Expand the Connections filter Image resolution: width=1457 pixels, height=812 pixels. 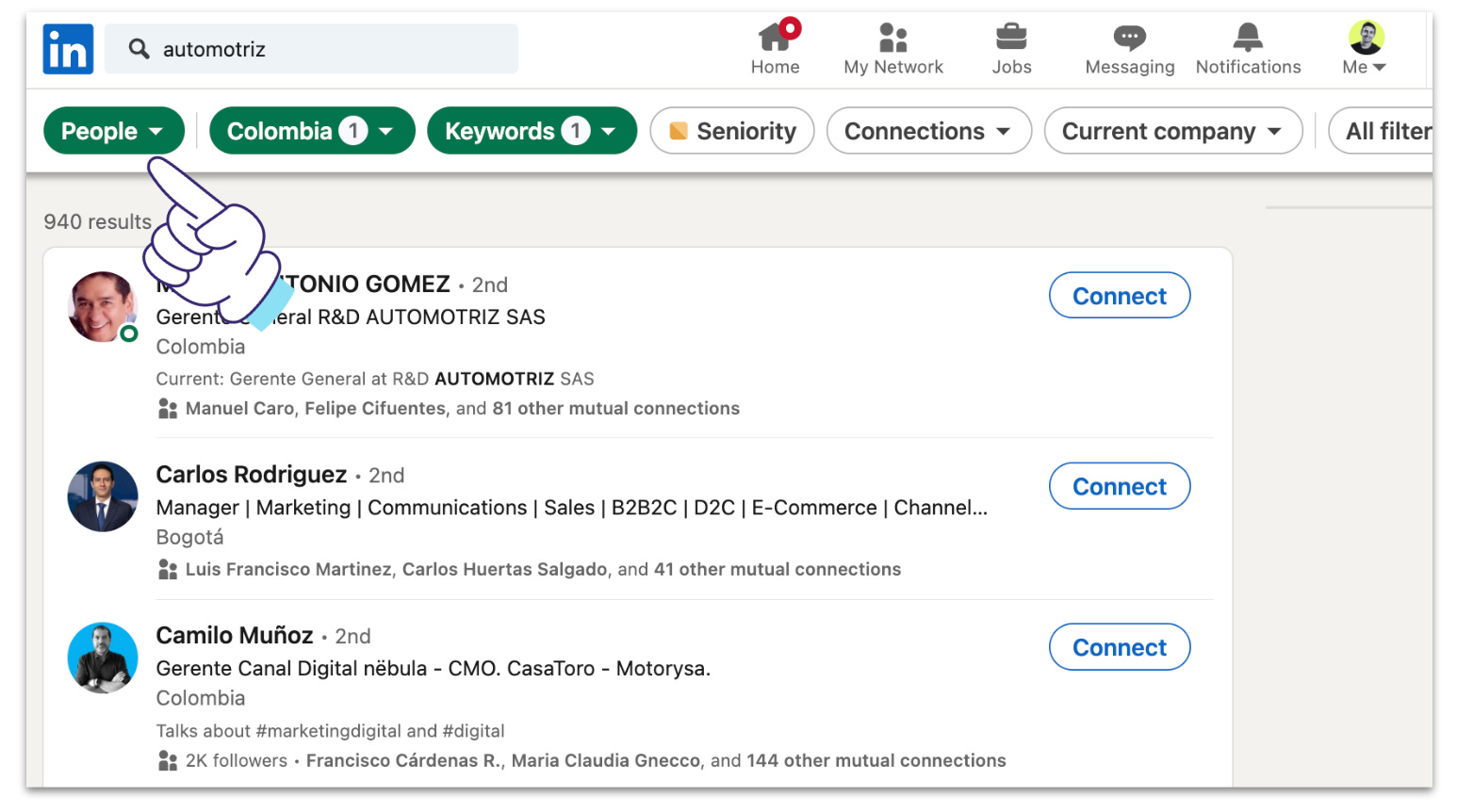coord(928,131)
